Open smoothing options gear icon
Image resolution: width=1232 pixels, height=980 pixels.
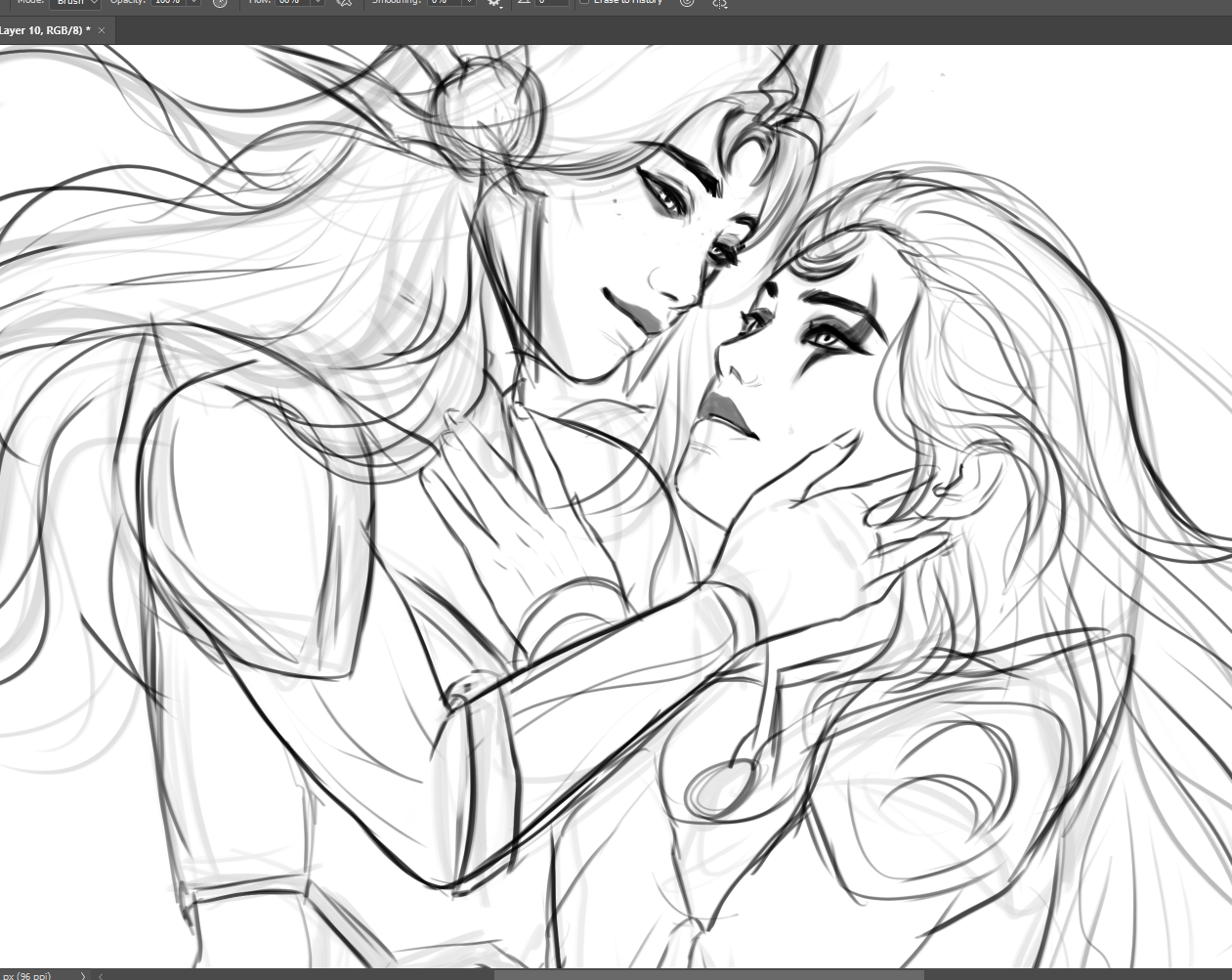tap(494, 2)
